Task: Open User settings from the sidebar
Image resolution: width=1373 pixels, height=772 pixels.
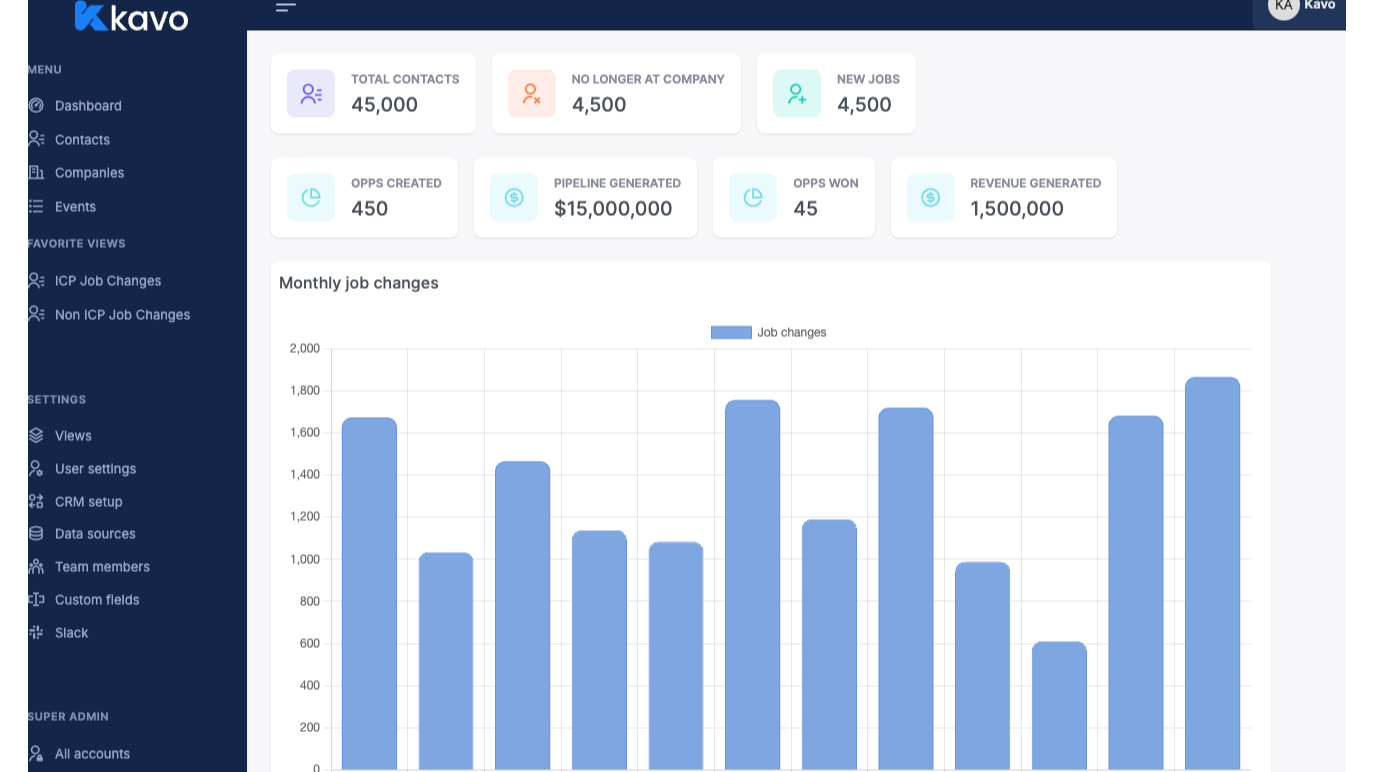Action: coord(96,468)
